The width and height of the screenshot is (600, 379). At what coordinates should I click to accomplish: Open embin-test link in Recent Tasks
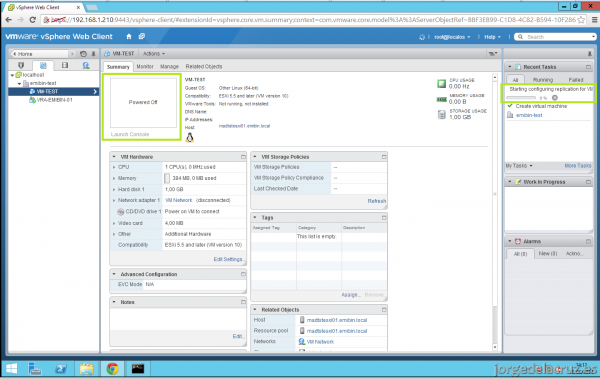tap(529, 115)
